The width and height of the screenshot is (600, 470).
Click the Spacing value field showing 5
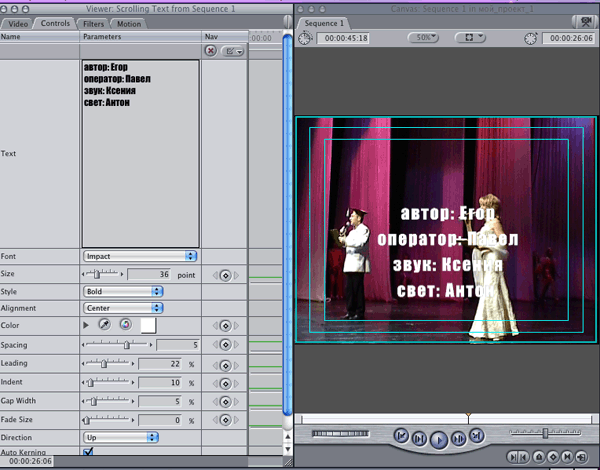[x=178, y=345]
